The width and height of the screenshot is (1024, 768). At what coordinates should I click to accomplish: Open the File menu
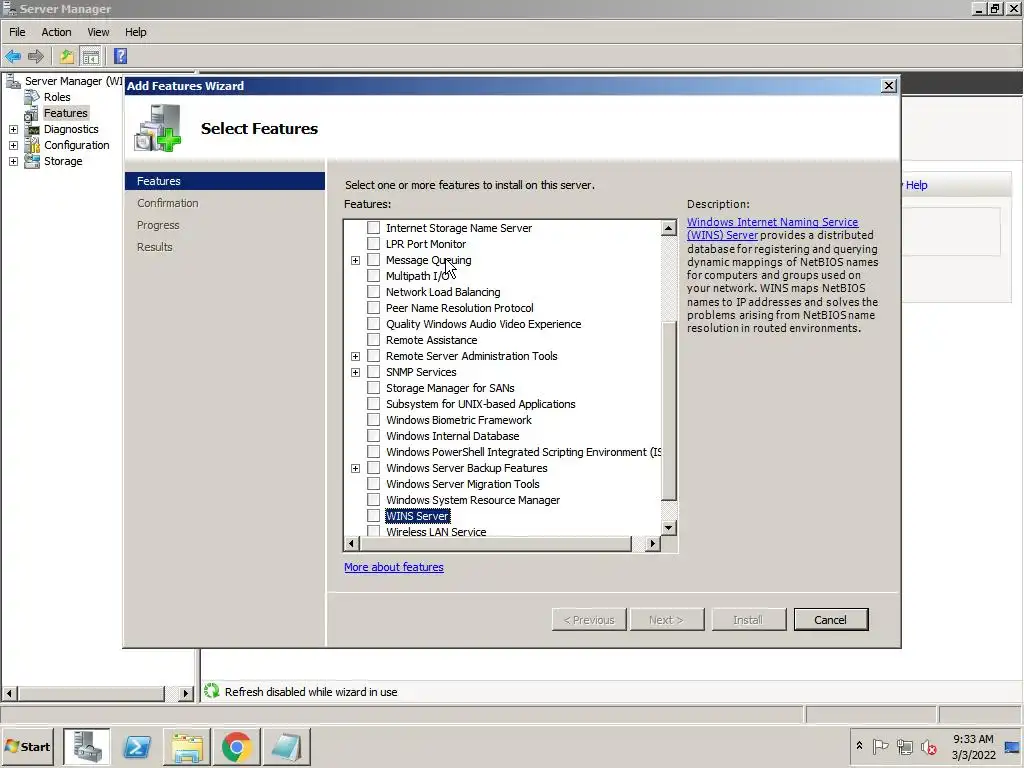pos(17,32)
